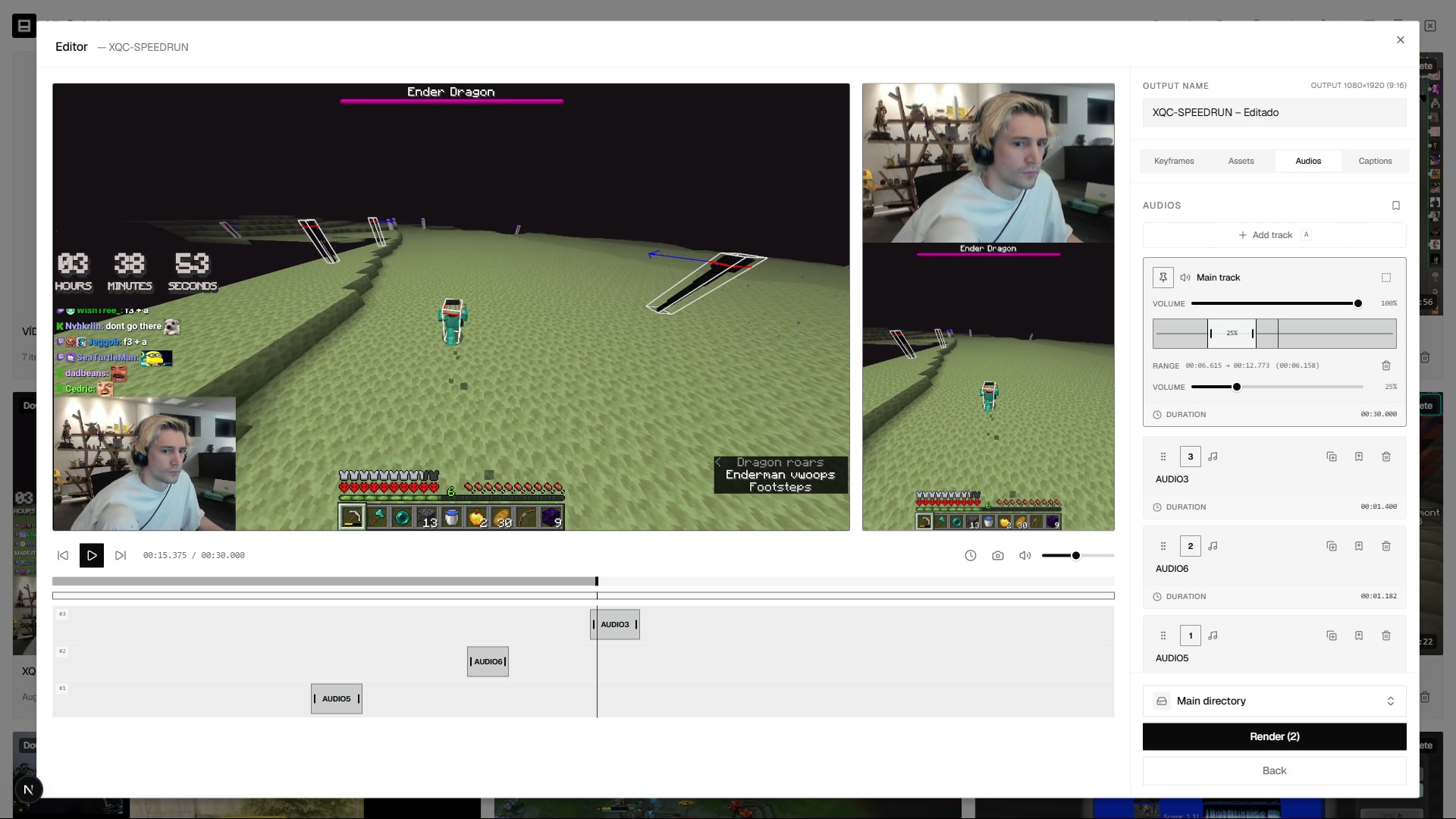Save AUDIO5 with its bookmark icon
1456x819 pixels.
pos(1359,635)
